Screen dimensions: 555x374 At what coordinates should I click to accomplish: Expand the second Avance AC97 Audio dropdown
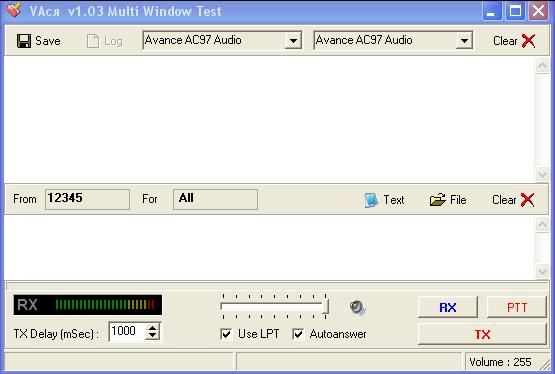pyautogui.click(x=464, y=41)
